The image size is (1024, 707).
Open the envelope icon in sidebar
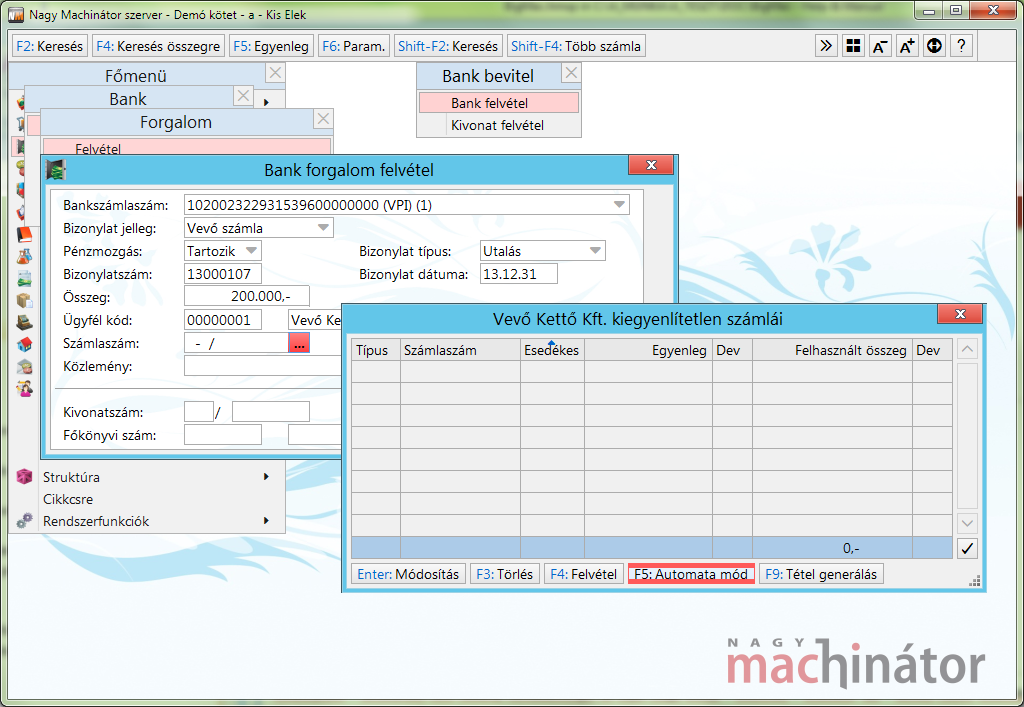[24, 366]
